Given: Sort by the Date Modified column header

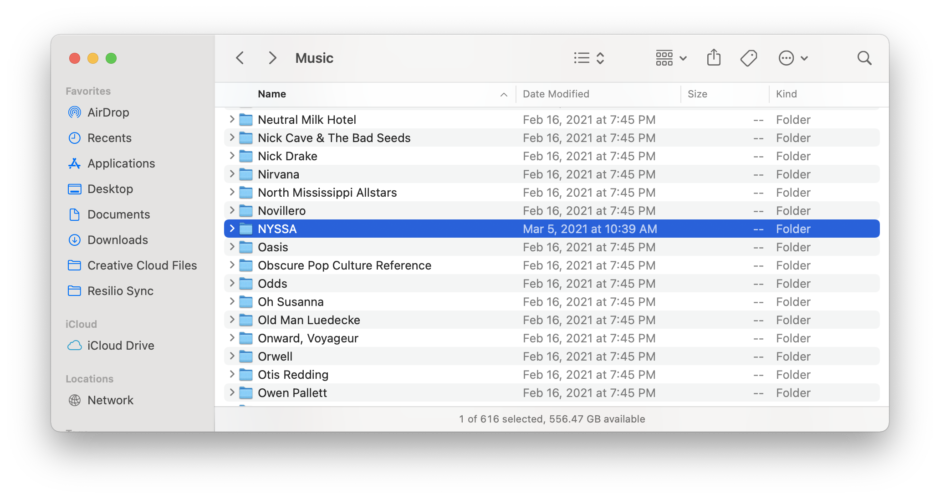Looking at the screenshot, I should tap(556, 94).
